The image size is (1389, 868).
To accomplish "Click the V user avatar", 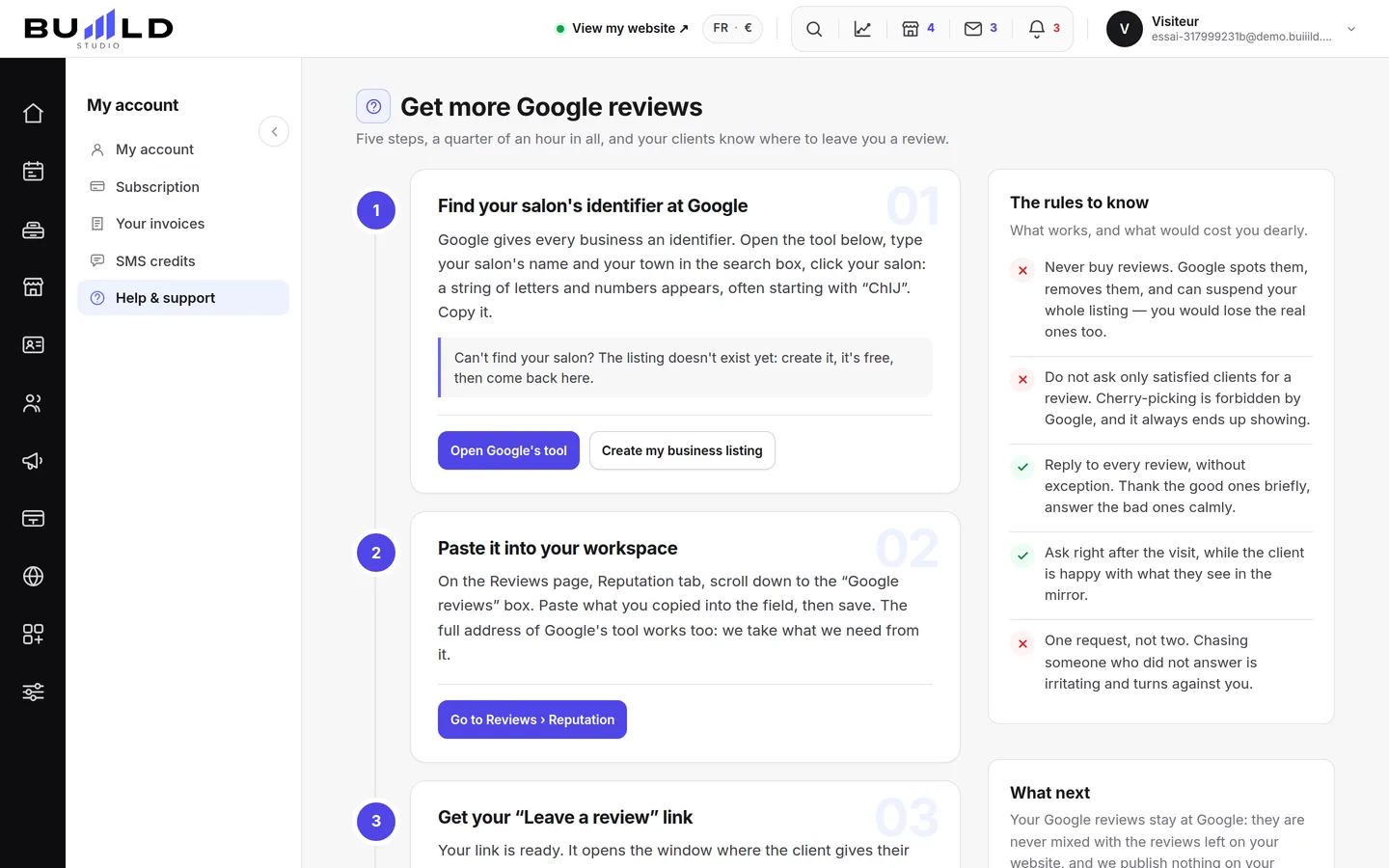I will (x=1125, y=29).
